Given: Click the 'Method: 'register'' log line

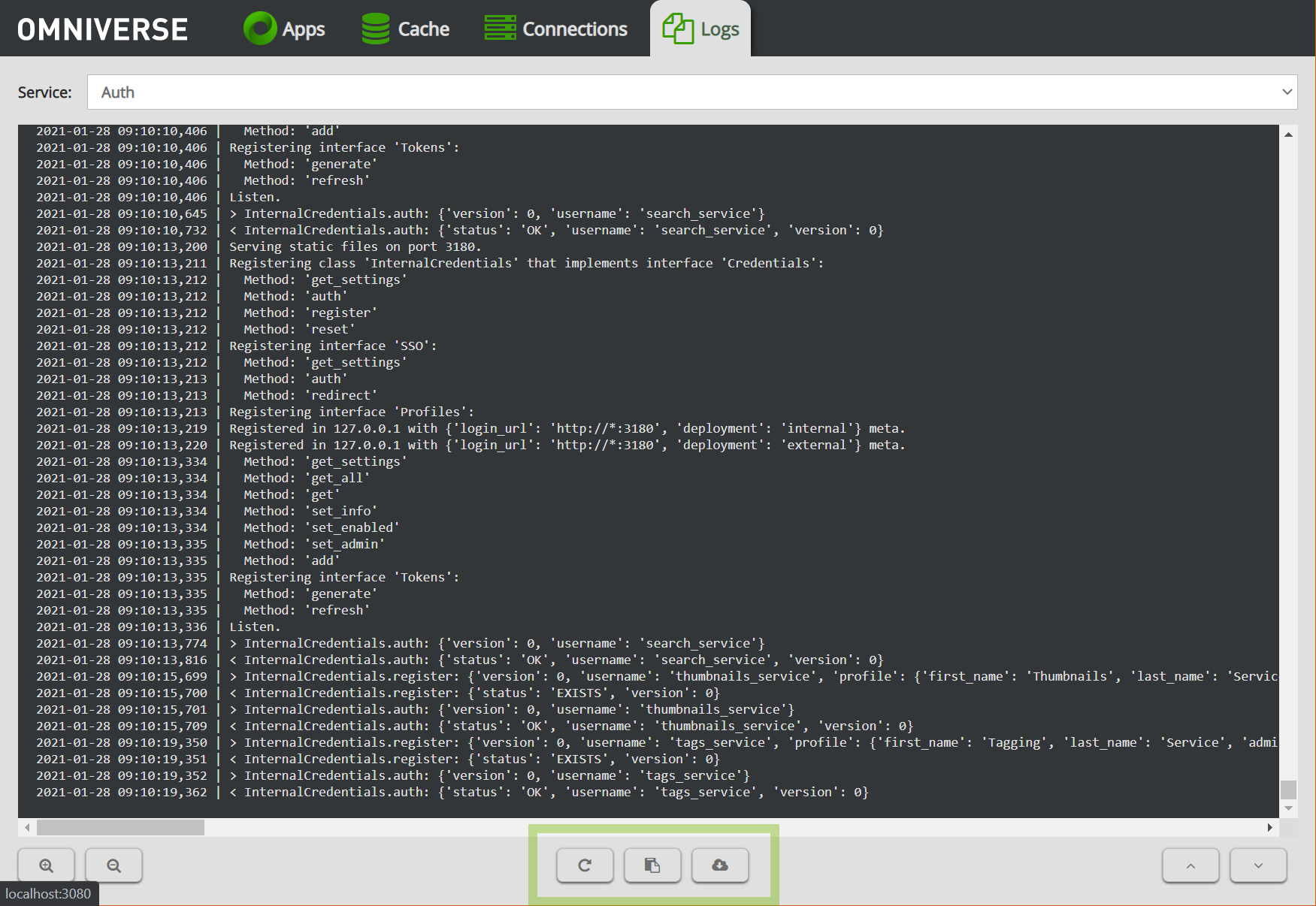Looking at the screenshot, I should click(x=207, y=313).
